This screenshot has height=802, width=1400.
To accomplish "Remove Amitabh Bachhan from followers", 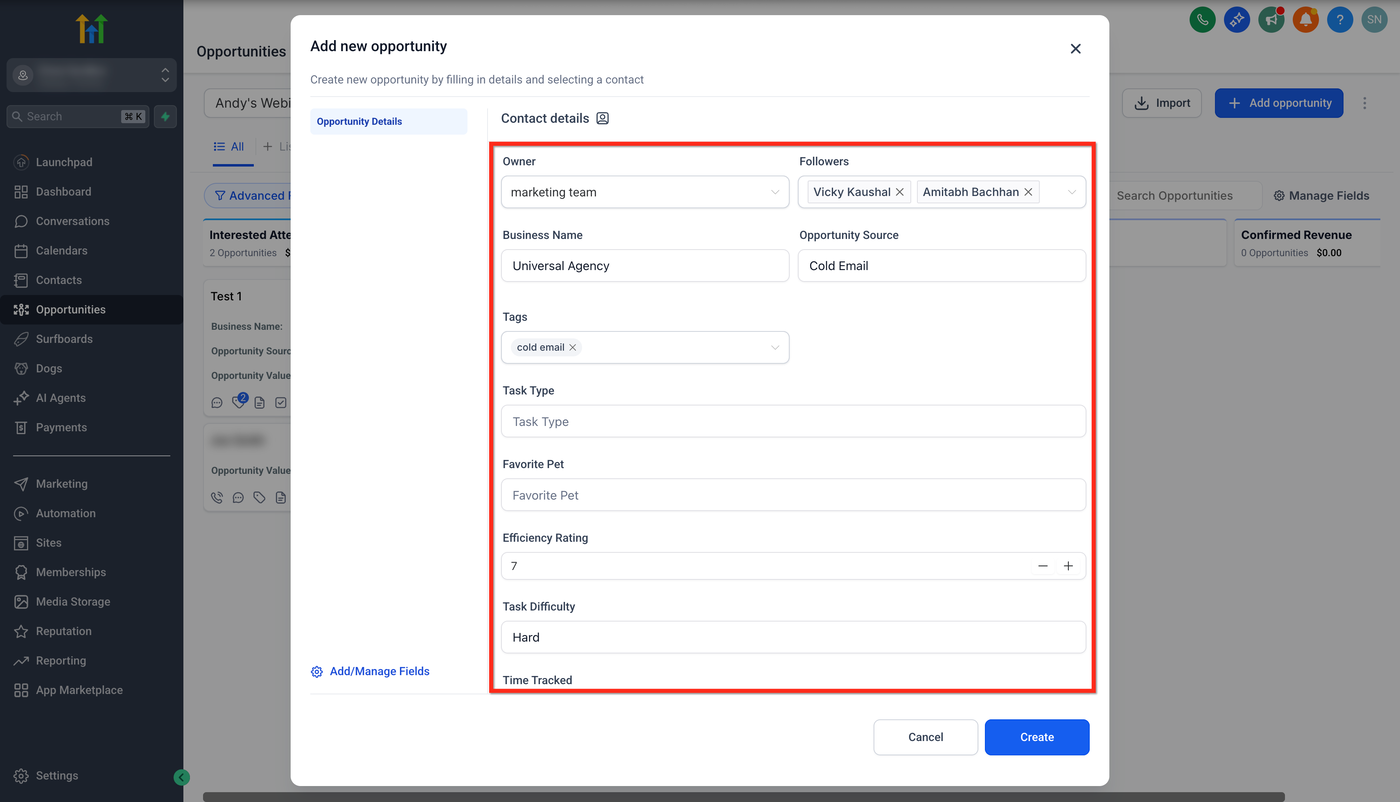I will (1028, 192).
